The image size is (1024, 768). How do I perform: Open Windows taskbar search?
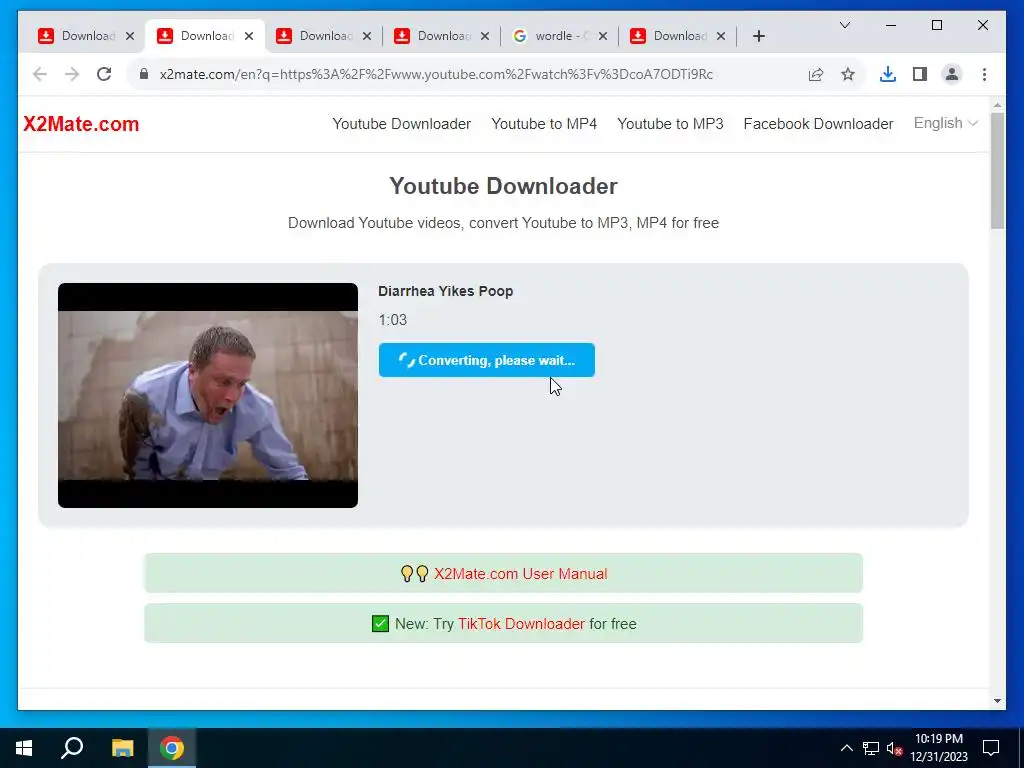[72, 748]
